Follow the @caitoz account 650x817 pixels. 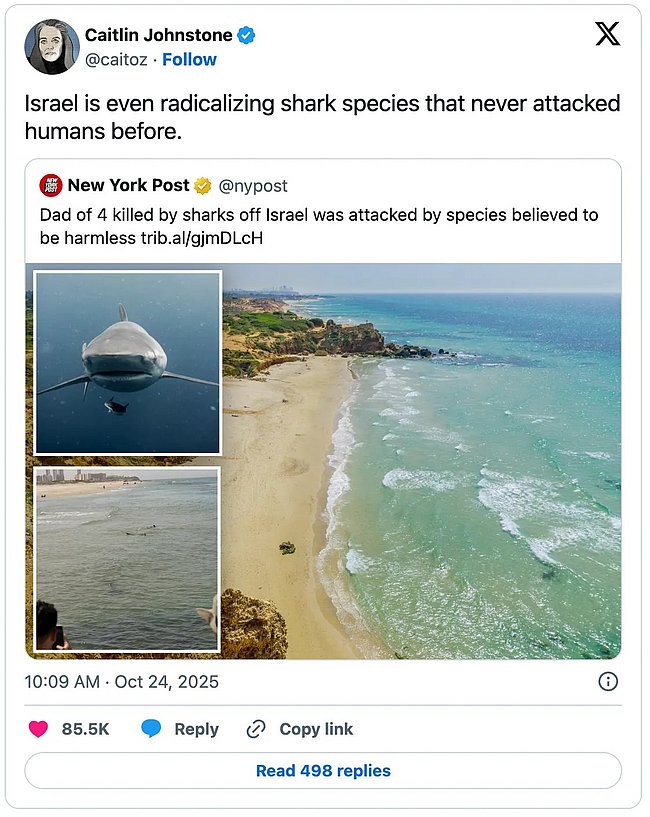point(190,60)
